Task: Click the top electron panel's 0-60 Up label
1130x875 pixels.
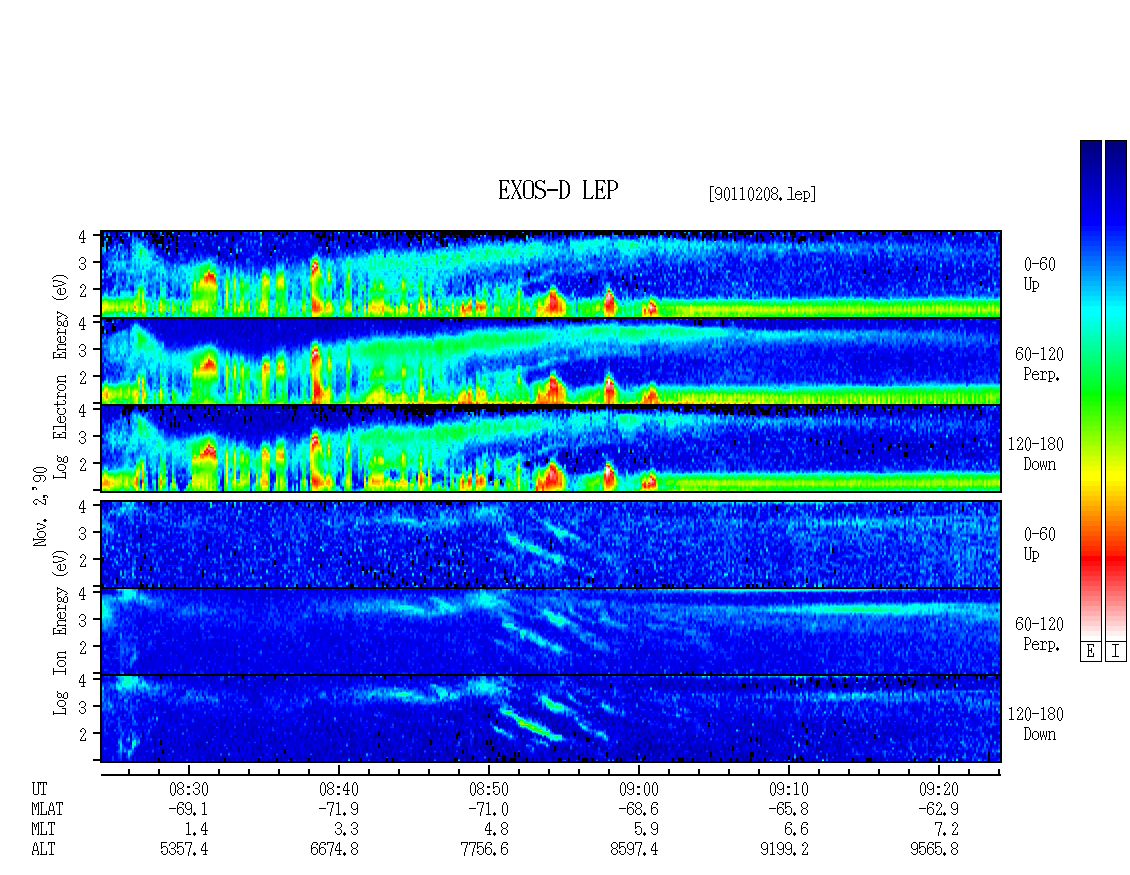Action: point(1039,275)
